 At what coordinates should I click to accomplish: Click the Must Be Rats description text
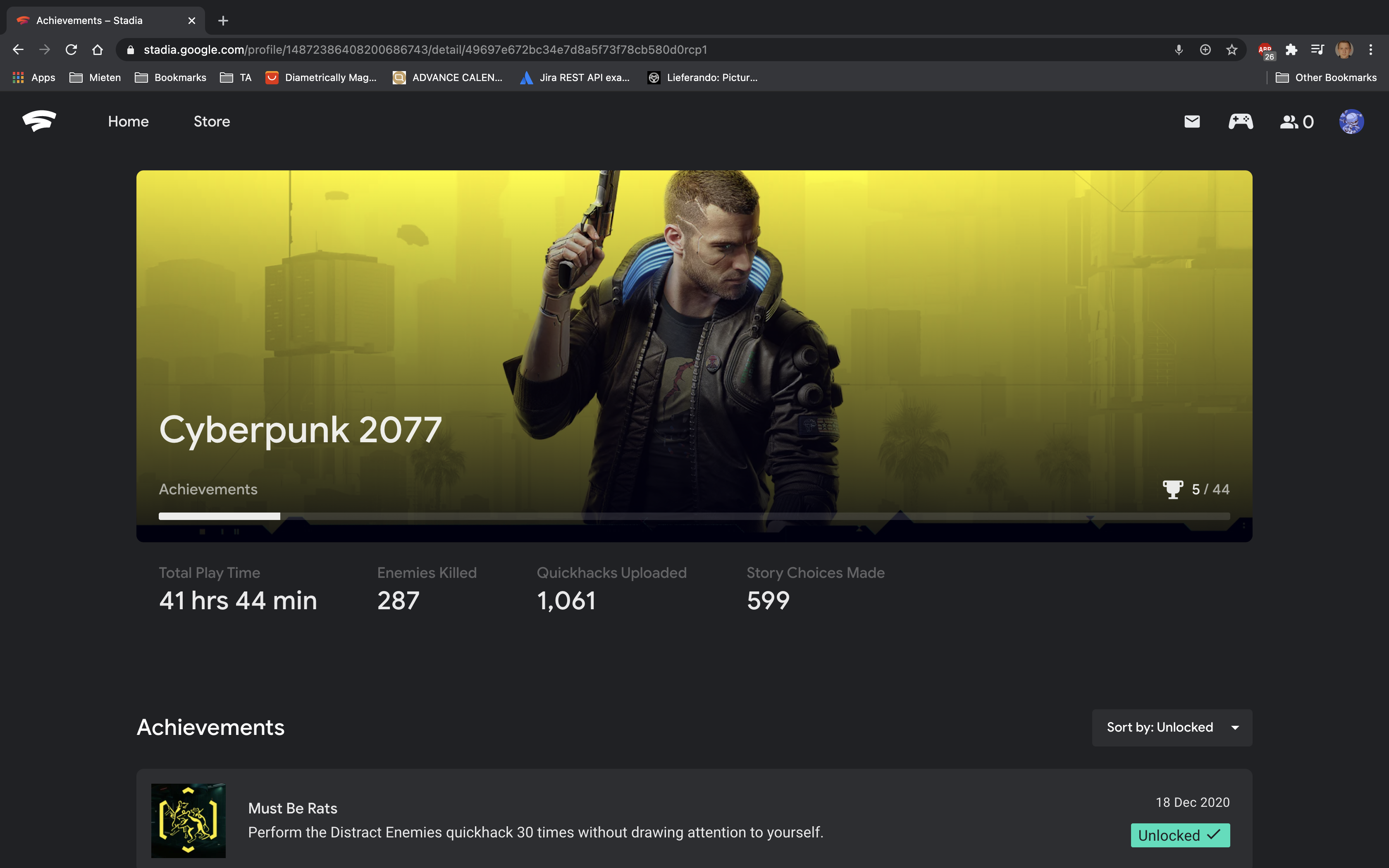535,832
